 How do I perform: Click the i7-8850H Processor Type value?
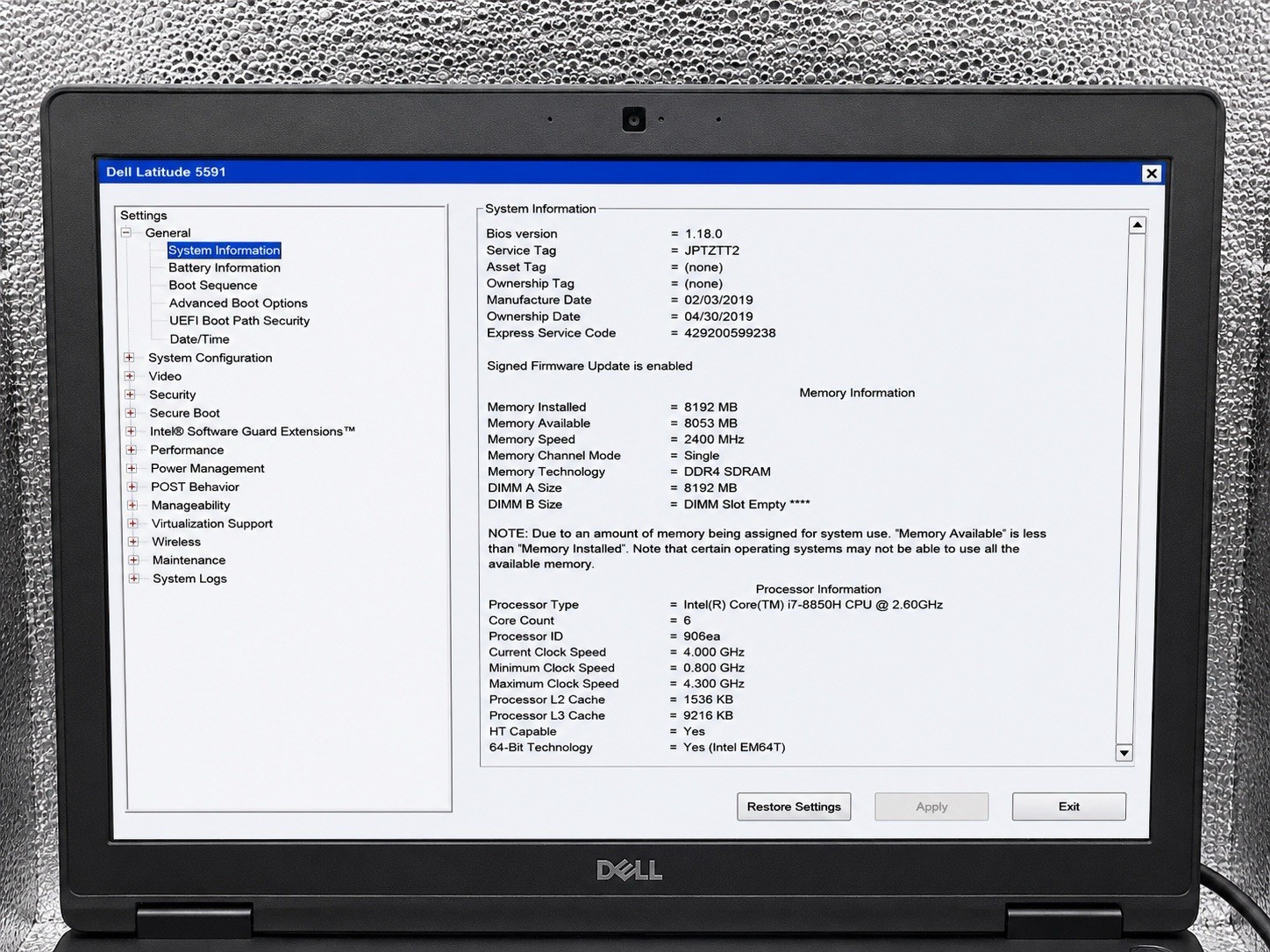click(813, 605)
